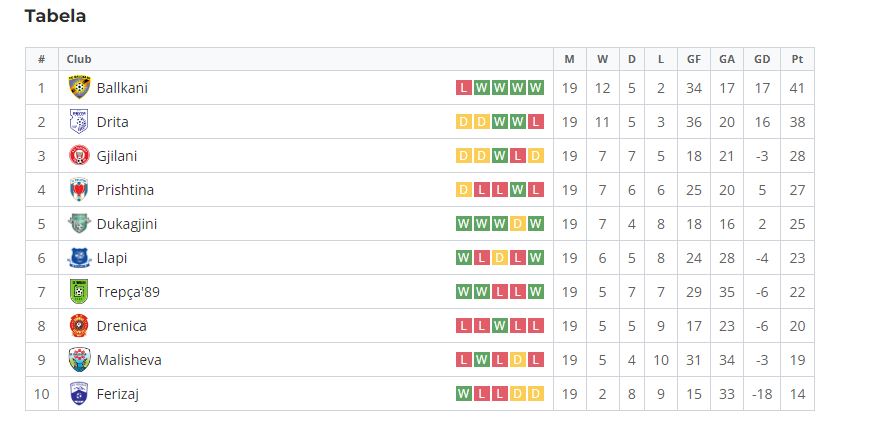Click the Ballkani club crest icon
Image resolution: width=895 pixels, height=431 pixels.
(x=79, y=87)
